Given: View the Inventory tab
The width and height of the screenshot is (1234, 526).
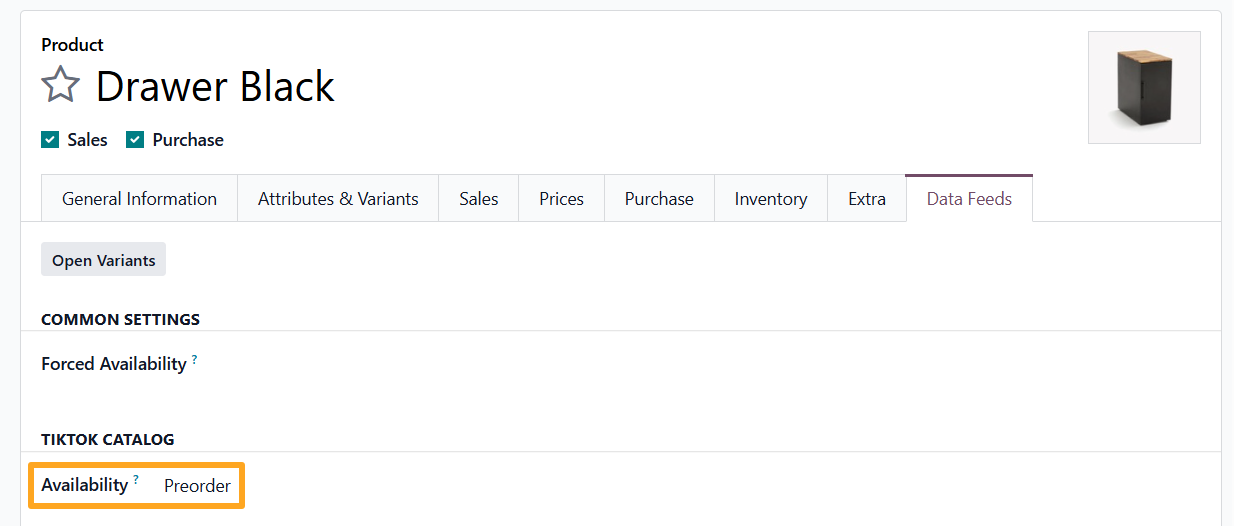Looking at the screenshot, I should coord(771,199).
